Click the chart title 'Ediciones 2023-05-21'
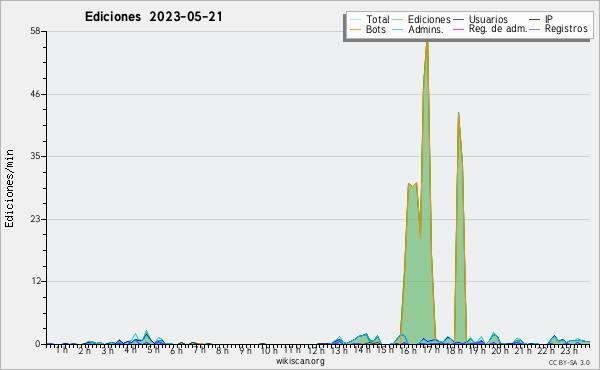Screen dimensions: 600x370 (x=153, y=17)
